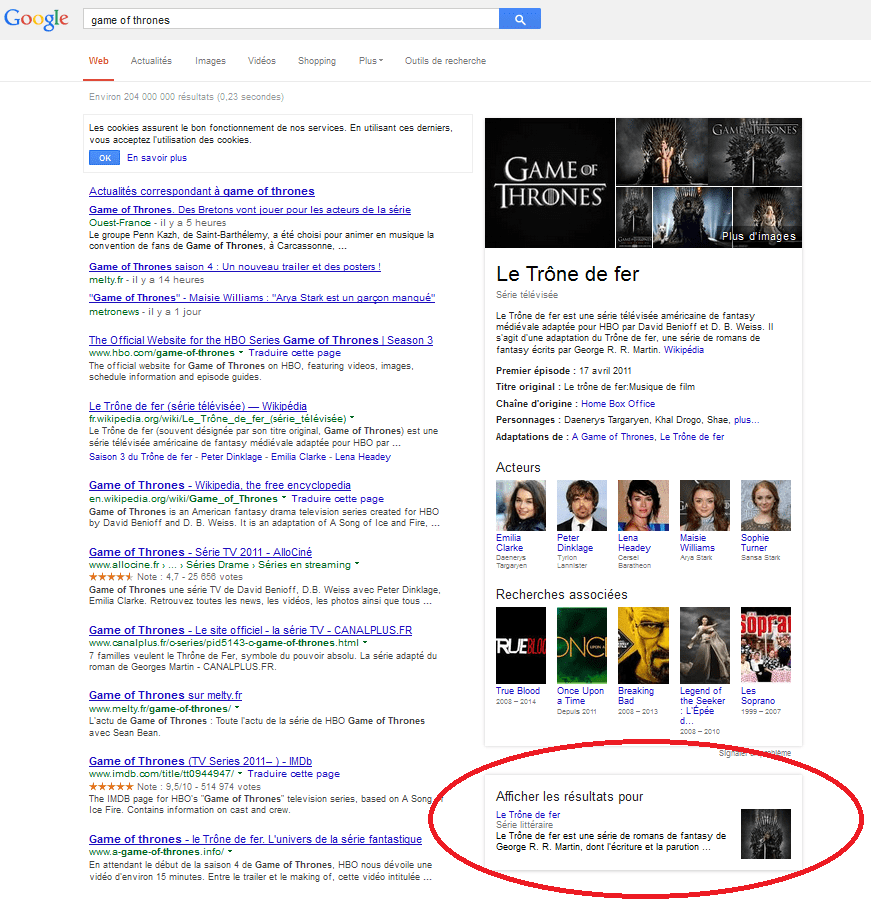Screen dimensions: 871x899
Task: Expand the arrow next to en.wikipedia.org URL
Action: coord(283,498)
